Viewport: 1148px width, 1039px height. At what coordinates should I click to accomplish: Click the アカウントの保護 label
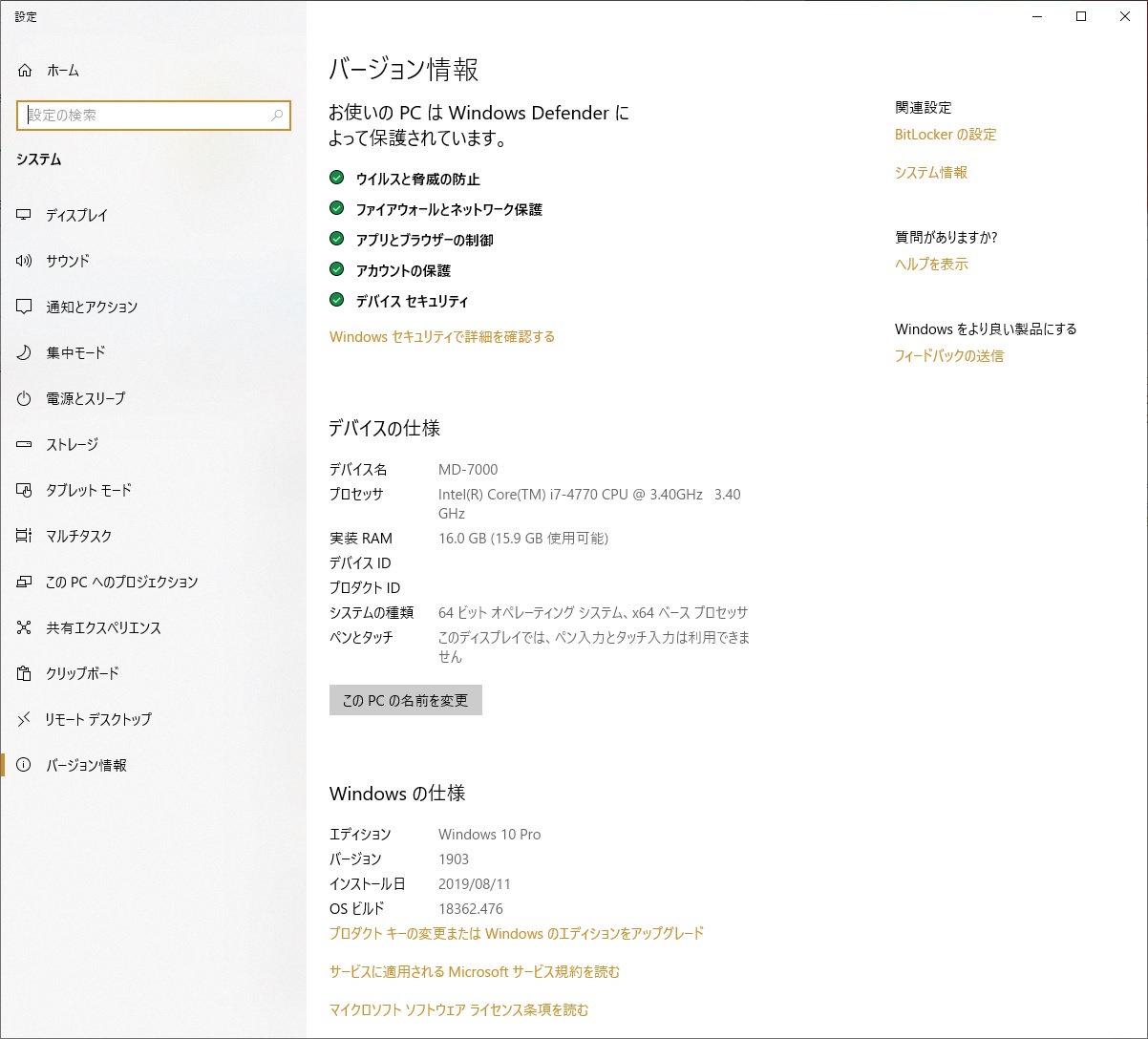(403, 270)
